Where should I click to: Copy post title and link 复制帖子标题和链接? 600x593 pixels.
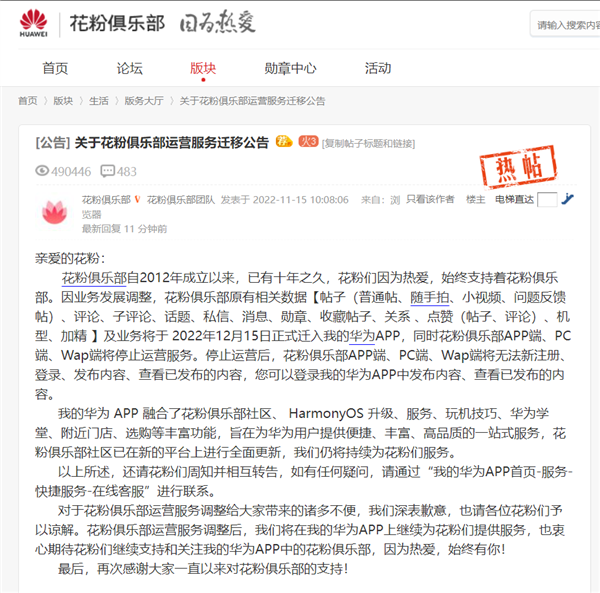pyautogui.click(x=368, y=143)
